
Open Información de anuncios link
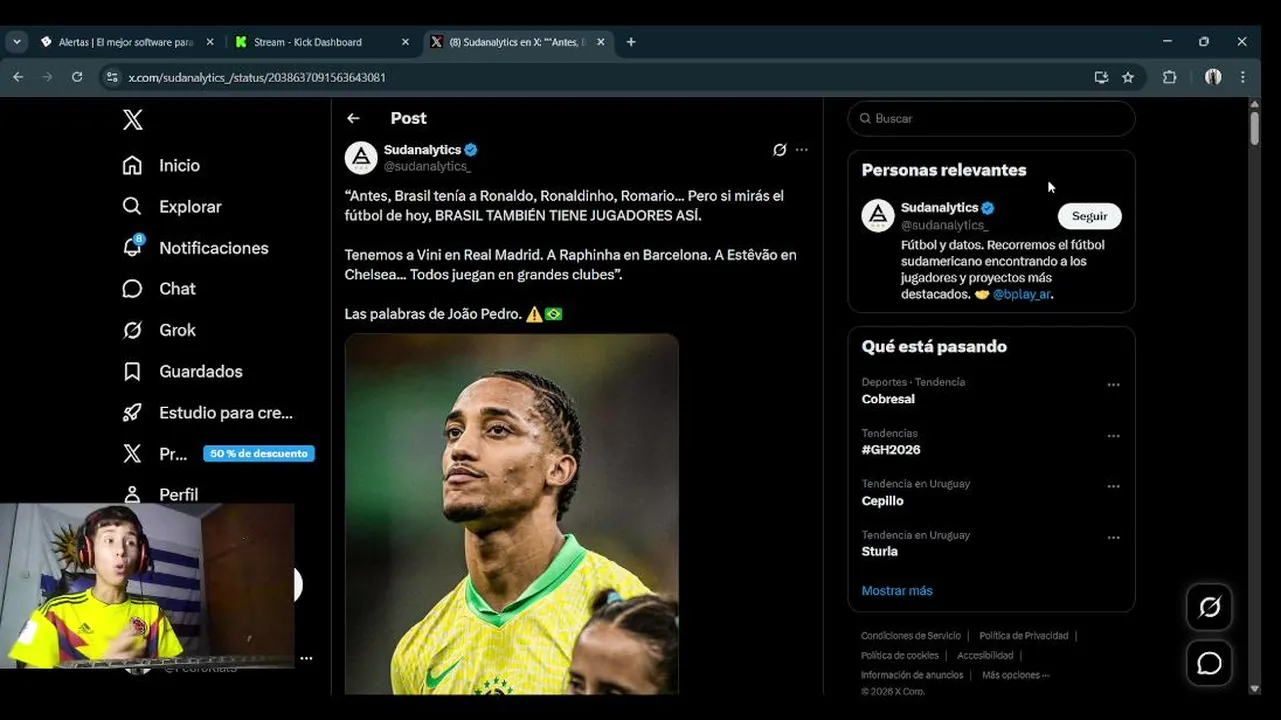(x=912, y=675)
